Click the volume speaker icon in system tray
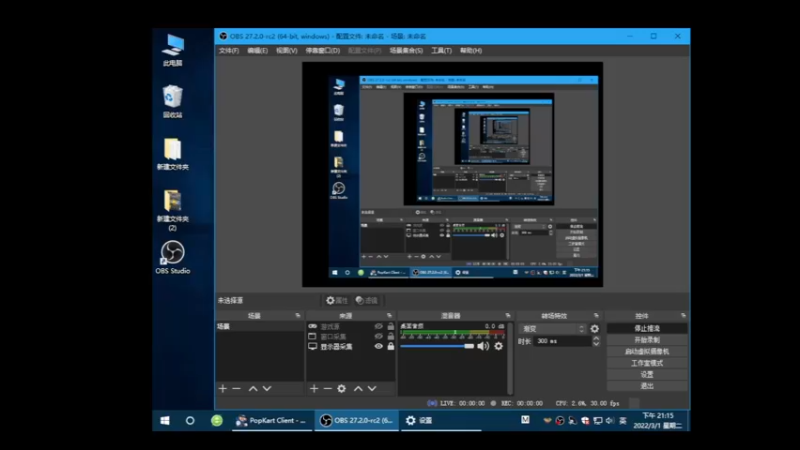Screen dimensions: 800x450 point(610,420)
